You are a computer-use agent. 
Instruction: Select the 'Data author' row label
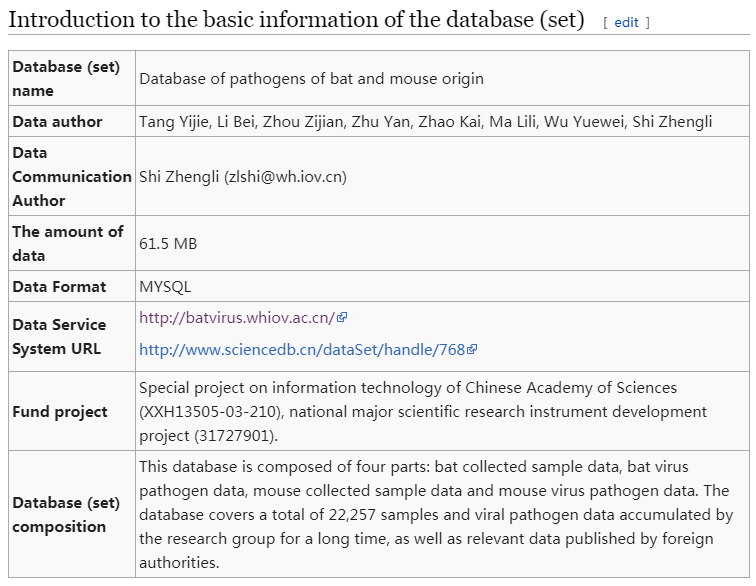pos(57,122)
